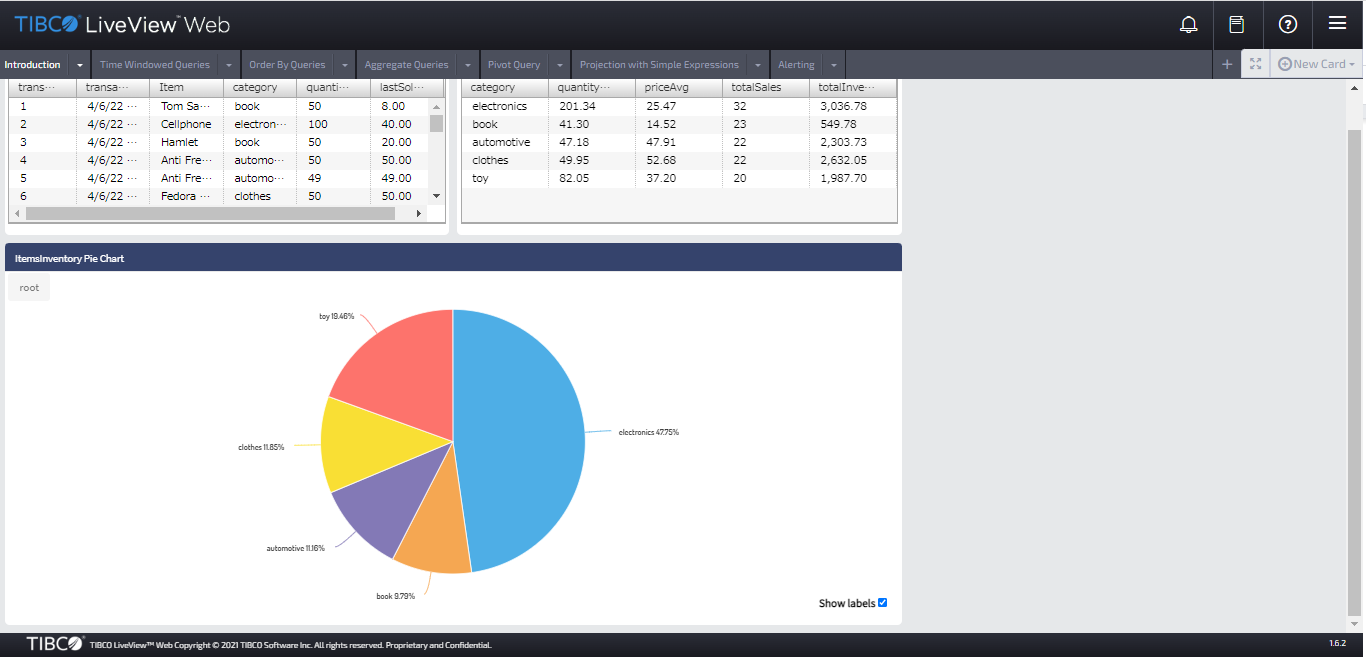Viewport: 1366px width, 657px height.
Task: Open the alerts bell icon
Action: (x=1188, y=25)
